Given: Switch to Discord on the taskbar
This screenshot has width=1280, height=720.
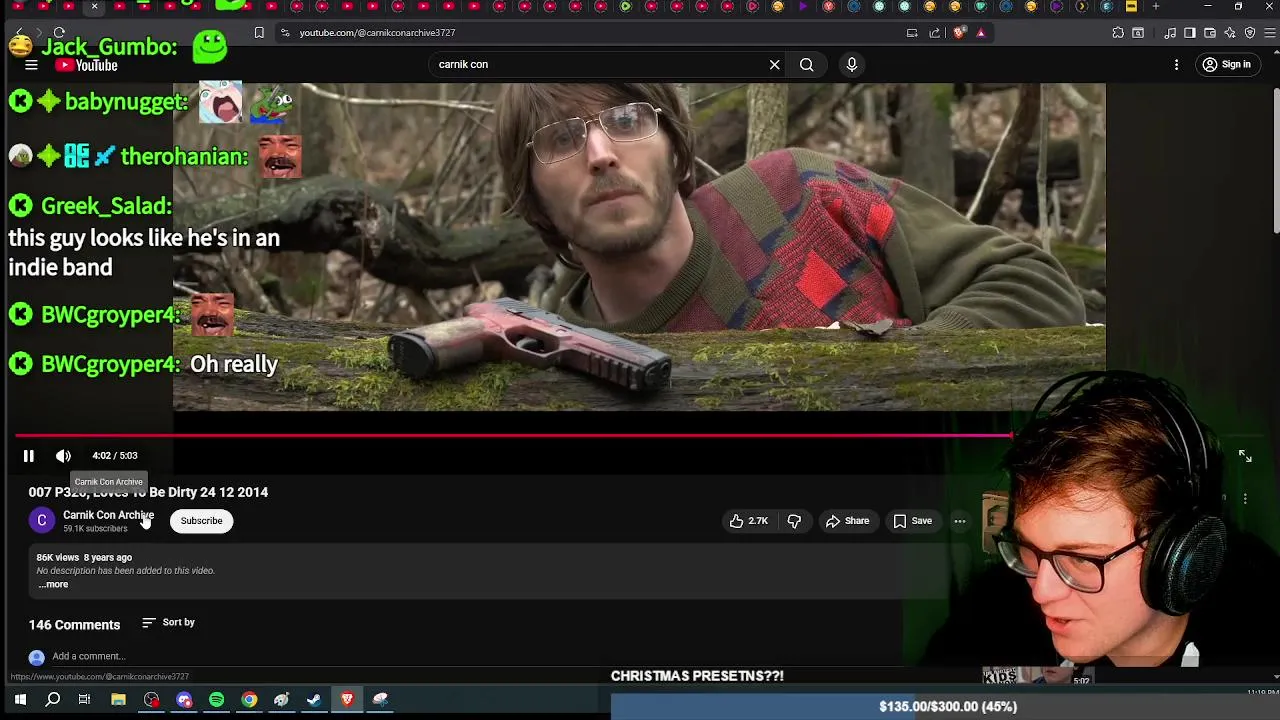Looking at the screenshot, I should point(184,700).
